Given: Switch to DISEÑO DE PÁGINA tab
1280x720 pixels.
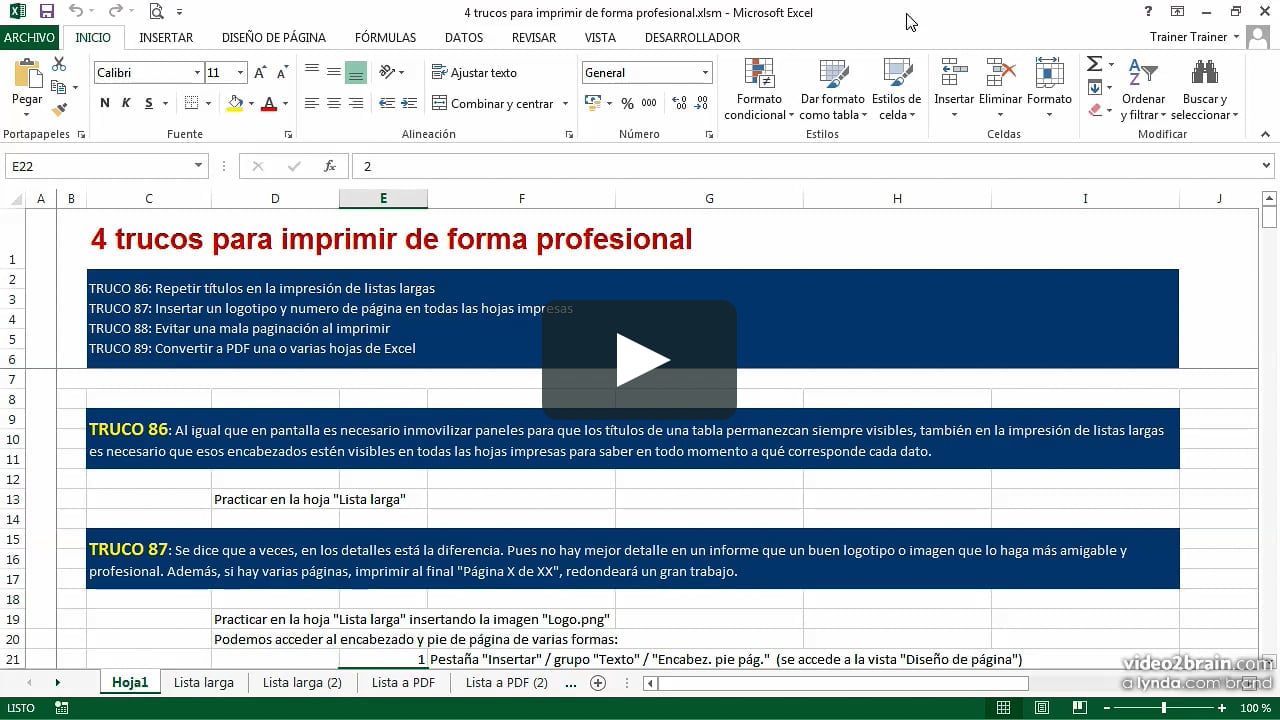Looking at the screenshot, I should 274,37.
